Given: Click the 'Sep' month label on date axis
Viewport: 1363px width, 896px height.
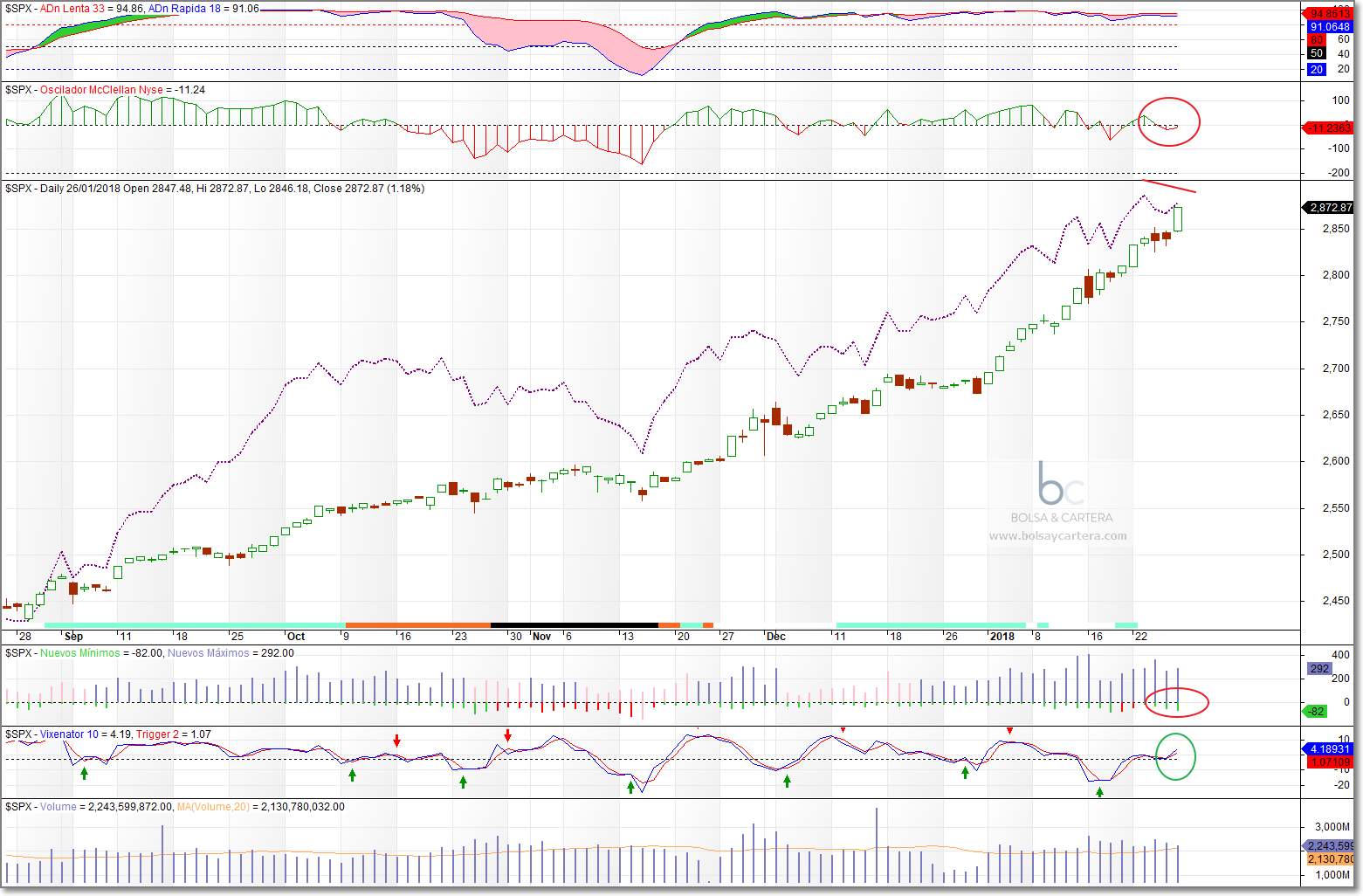Looking at the screenshot, I should tap(73, 637).
